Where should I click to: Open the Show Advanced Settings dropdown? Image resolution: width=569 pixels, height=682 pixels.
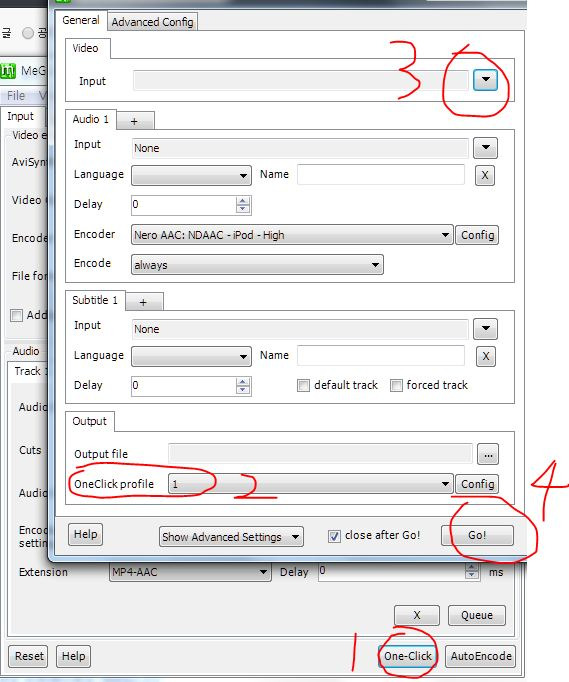(231, 537)
